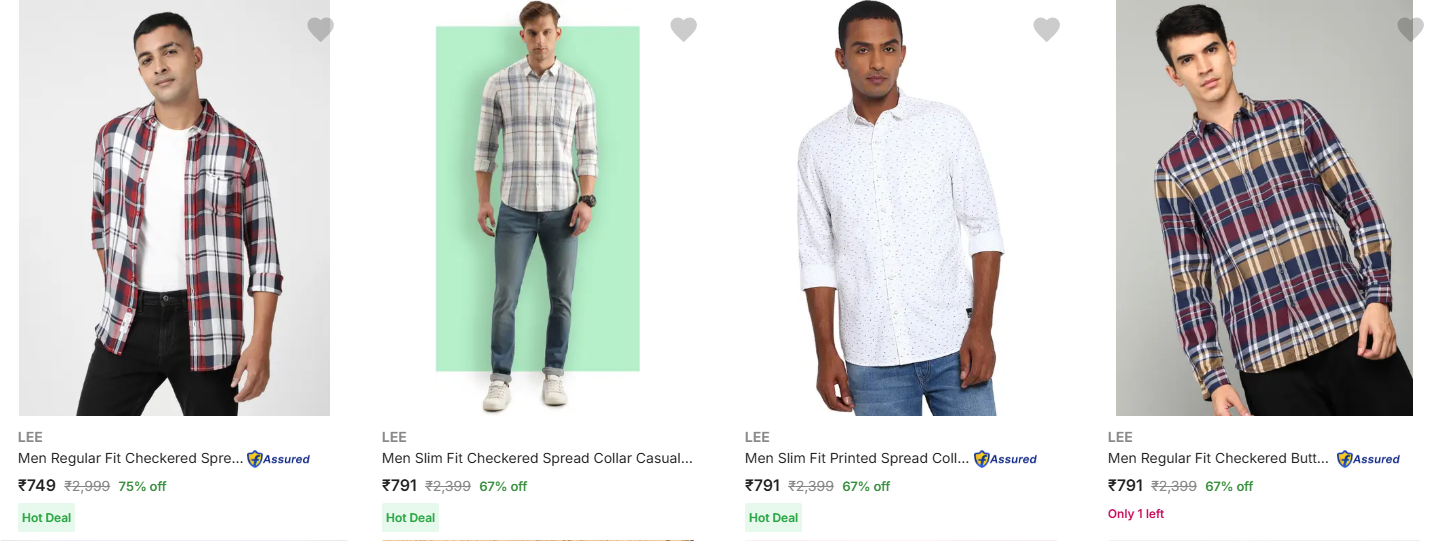
Task: Toggle wishlist heart on maroon navy checkered shirt
Action: pos(1410,30)
